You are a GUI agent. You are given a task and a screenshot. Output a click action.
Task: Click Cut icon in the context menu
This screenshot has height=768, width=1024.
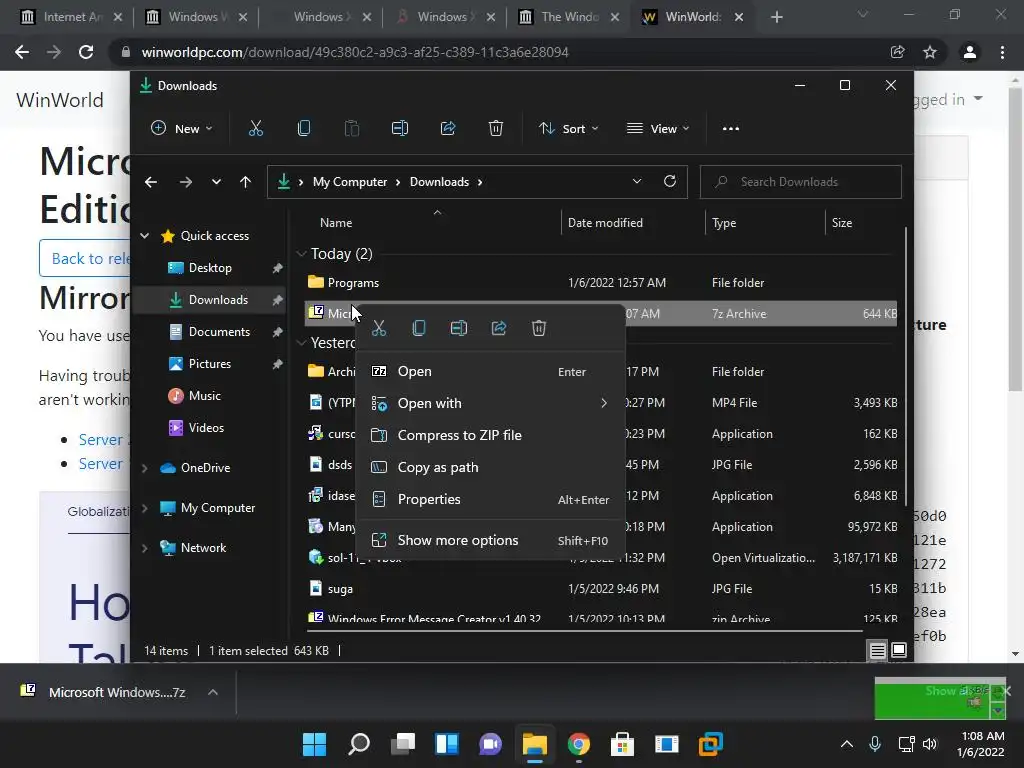tap(379, 328)
